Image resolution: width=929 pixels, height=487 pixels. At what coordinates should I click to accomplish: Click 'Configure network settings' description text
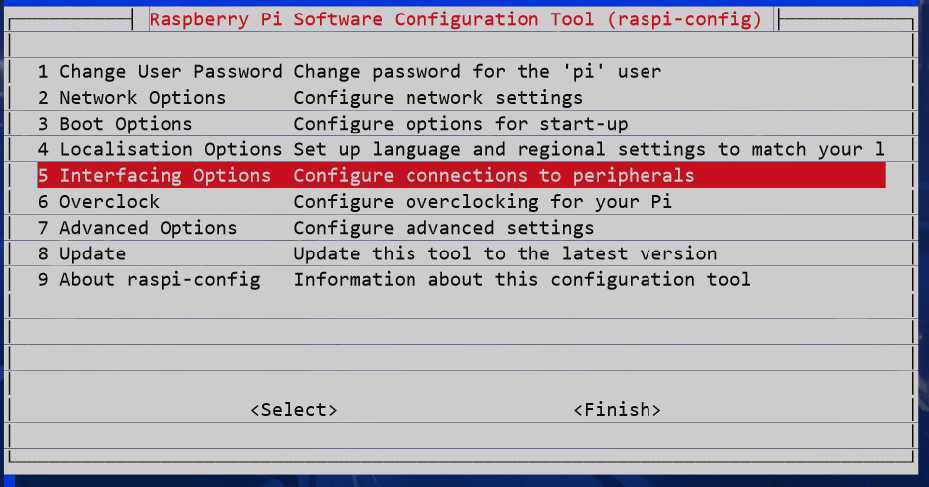(438, 98)
